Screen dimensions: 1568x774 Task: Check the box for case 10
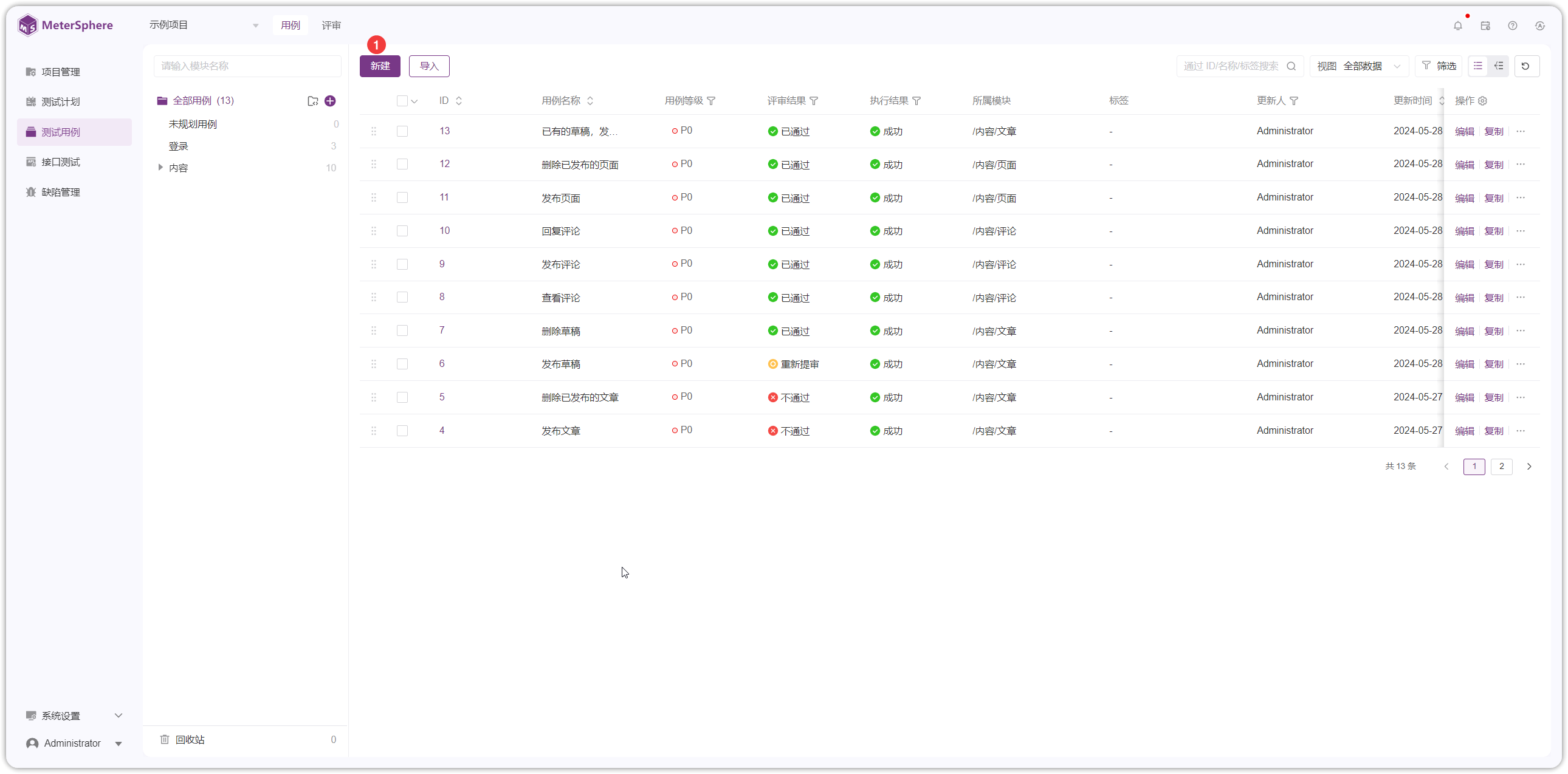click(402, 231)
